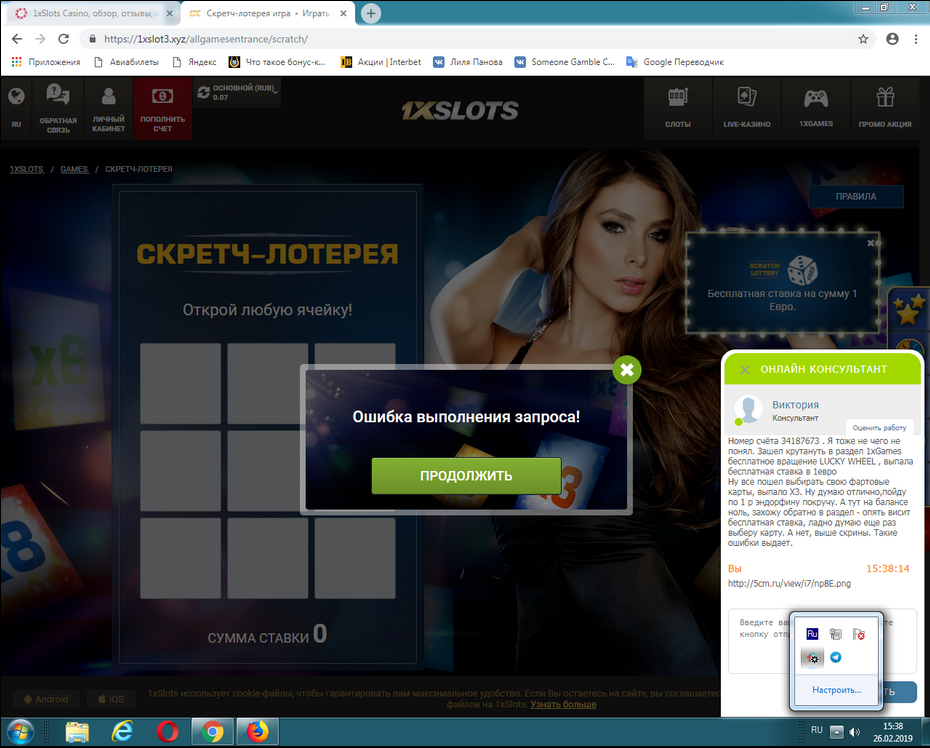Image resolution: width=930 pixels, height=748 pixels.
Task: Open Приложения bookmarks shortcut
Action: (46, 62)
